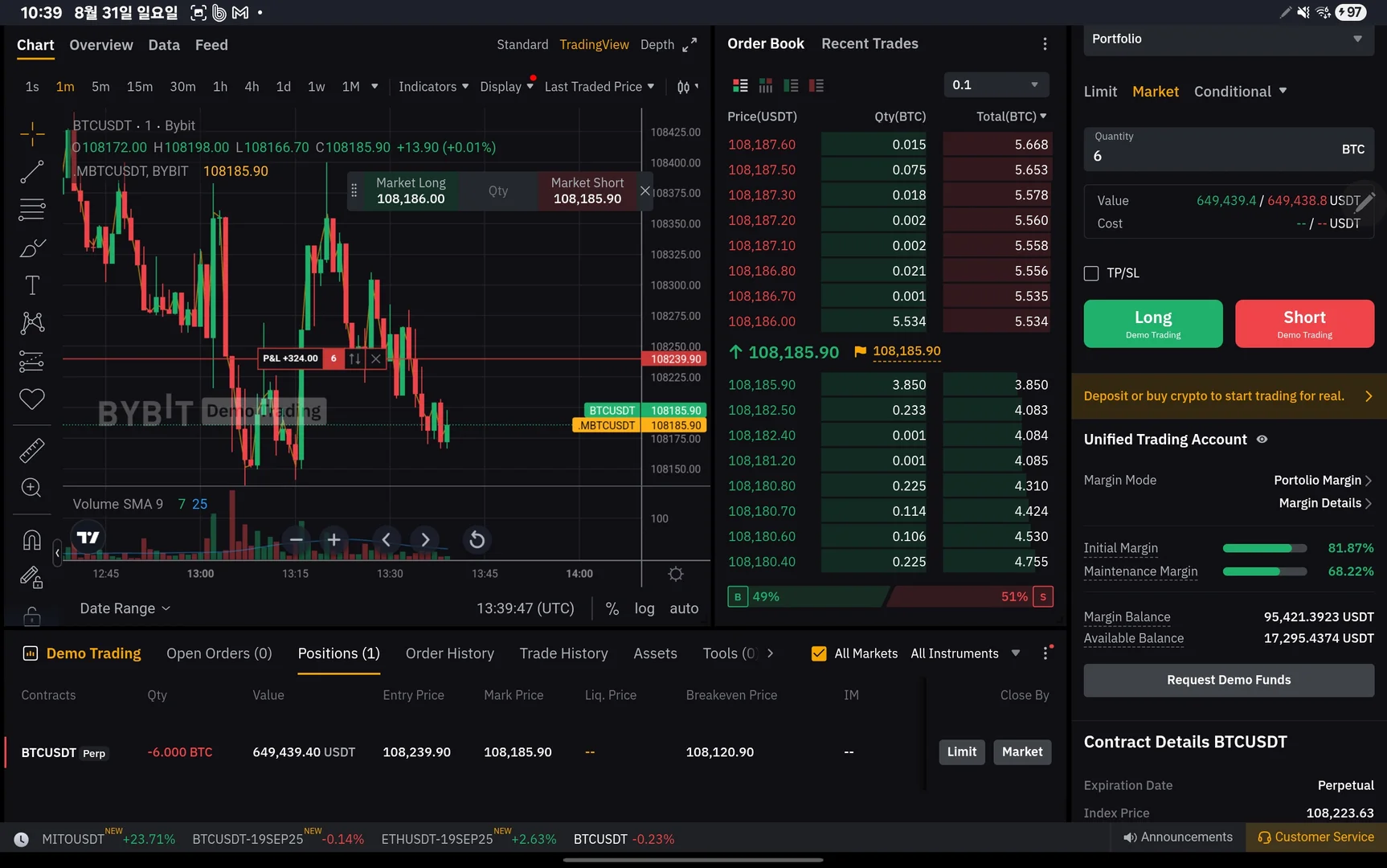Screen dimensions: 1387x868
Task: Reverse position using arrows on P&L line
Action: tap(354, 358)
